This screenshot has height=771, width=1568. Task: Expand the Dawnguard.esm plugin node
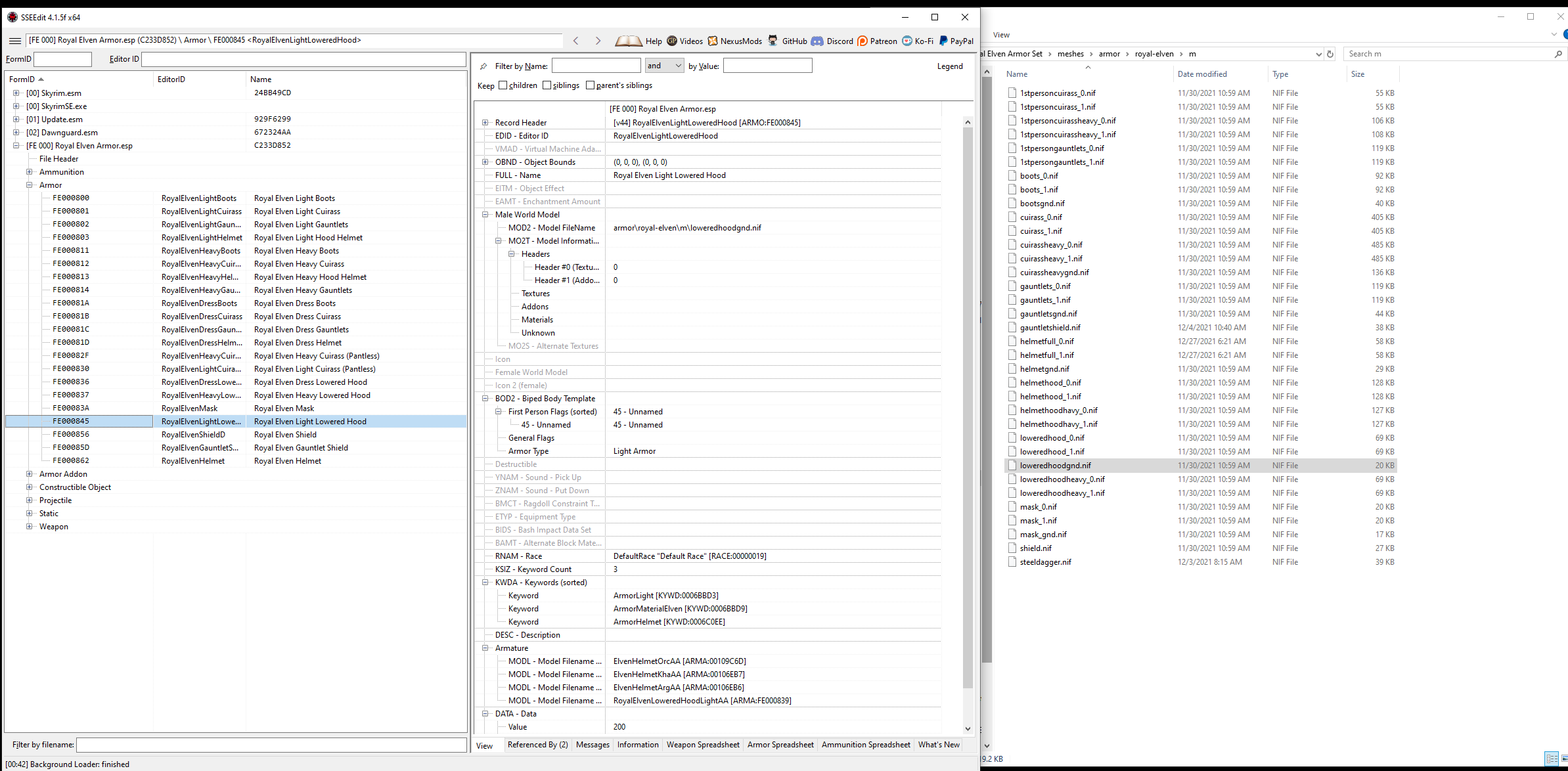(16, 133)
